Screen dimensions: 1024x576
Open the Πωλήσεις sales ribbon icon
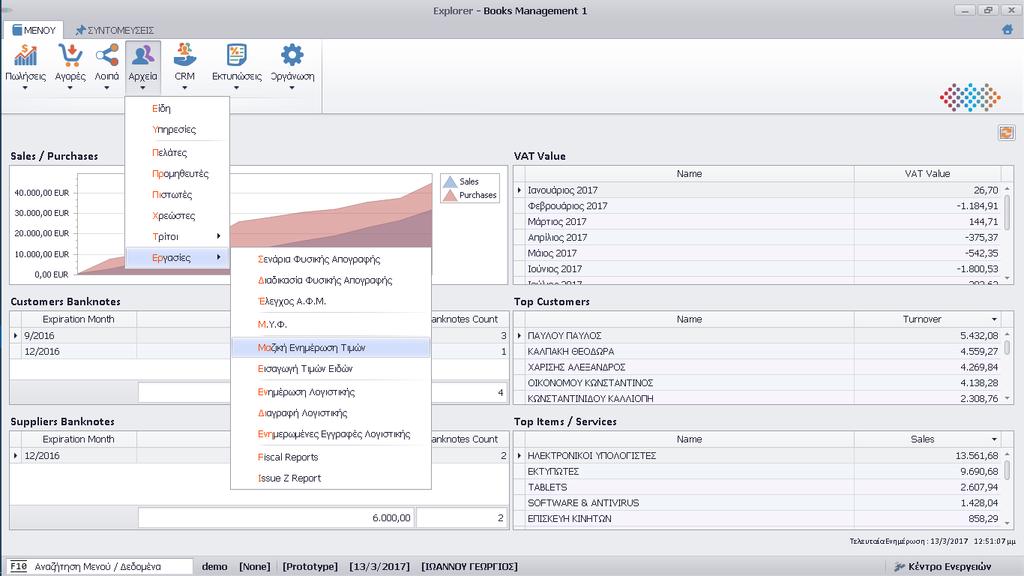25,55
